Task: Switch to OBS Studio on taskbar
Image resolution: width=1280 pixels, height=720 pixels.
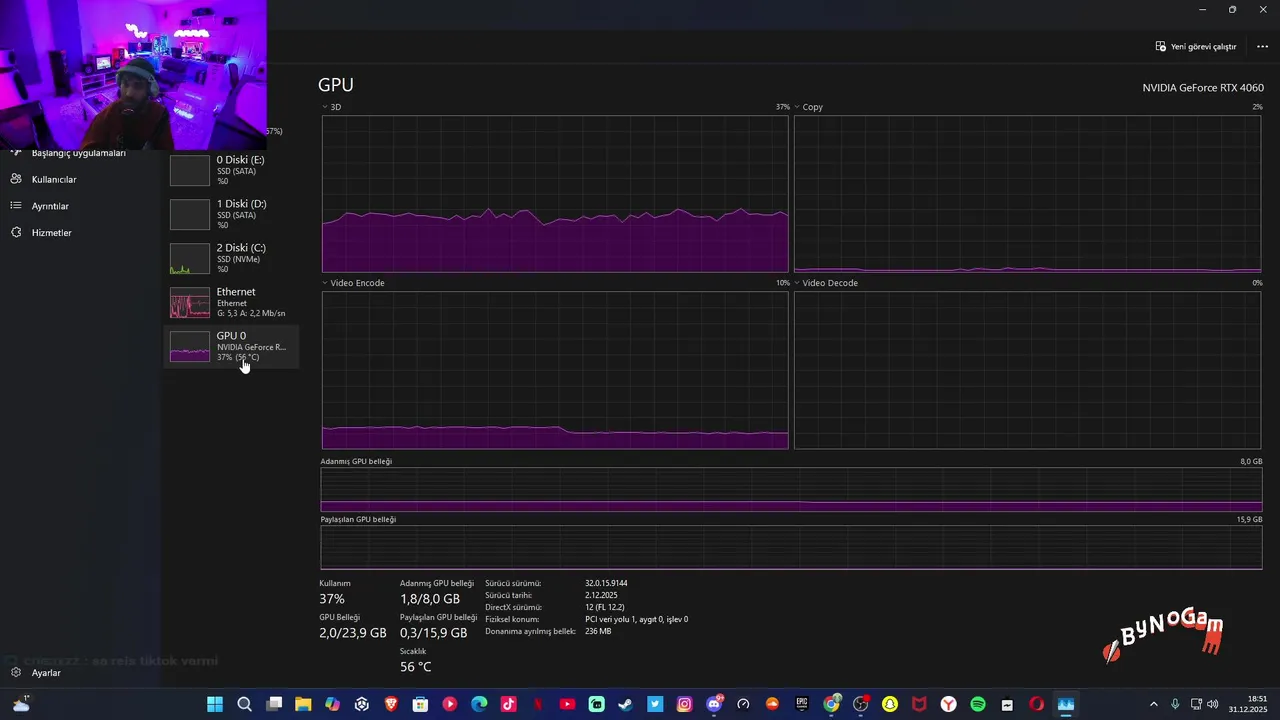Action: click(860, 704)
